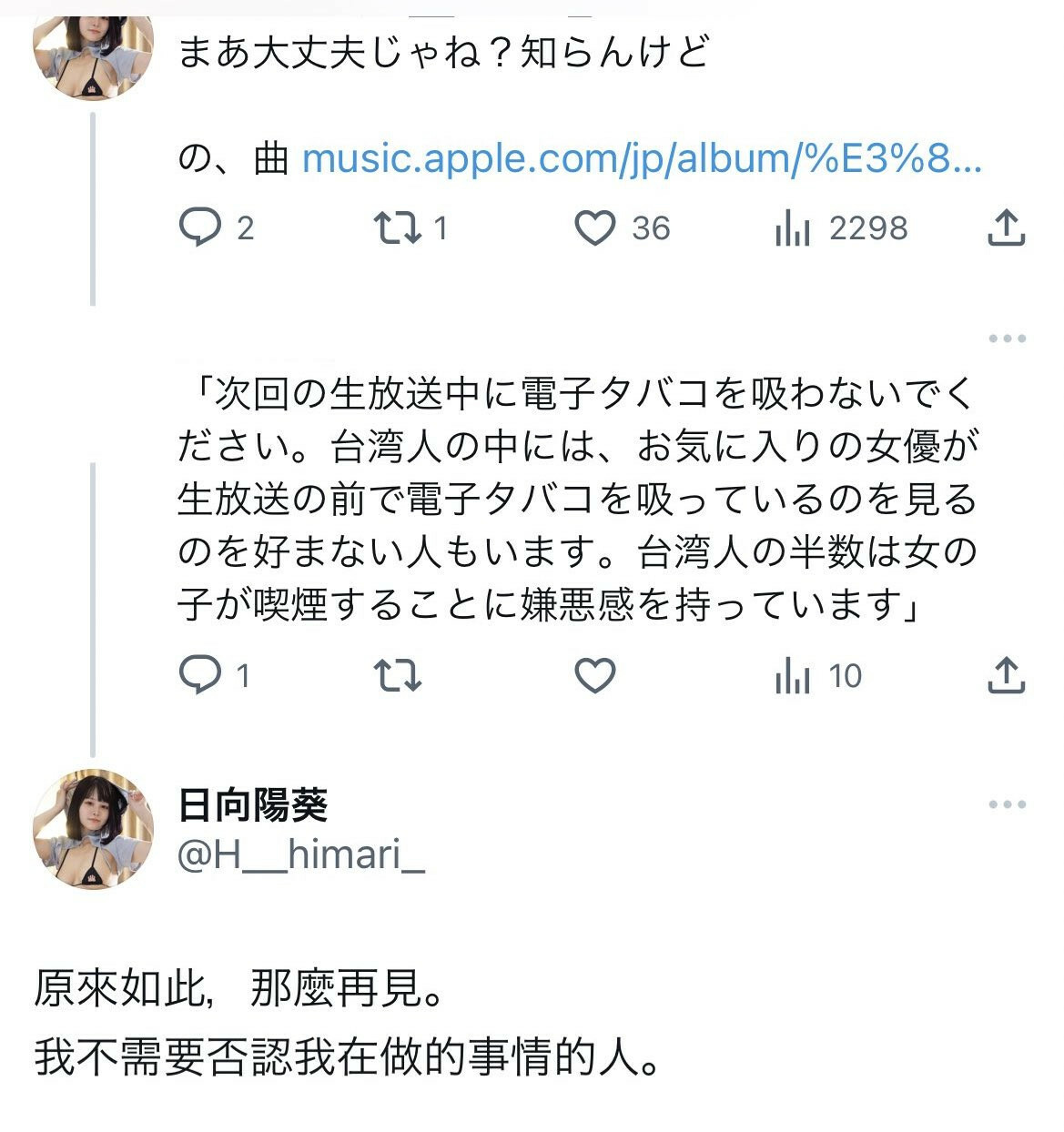Open the tweet text まあ大丈夫じゃね？知らんけど
The height and width of the screenshot is (1132, 1064).
[443, 52]
